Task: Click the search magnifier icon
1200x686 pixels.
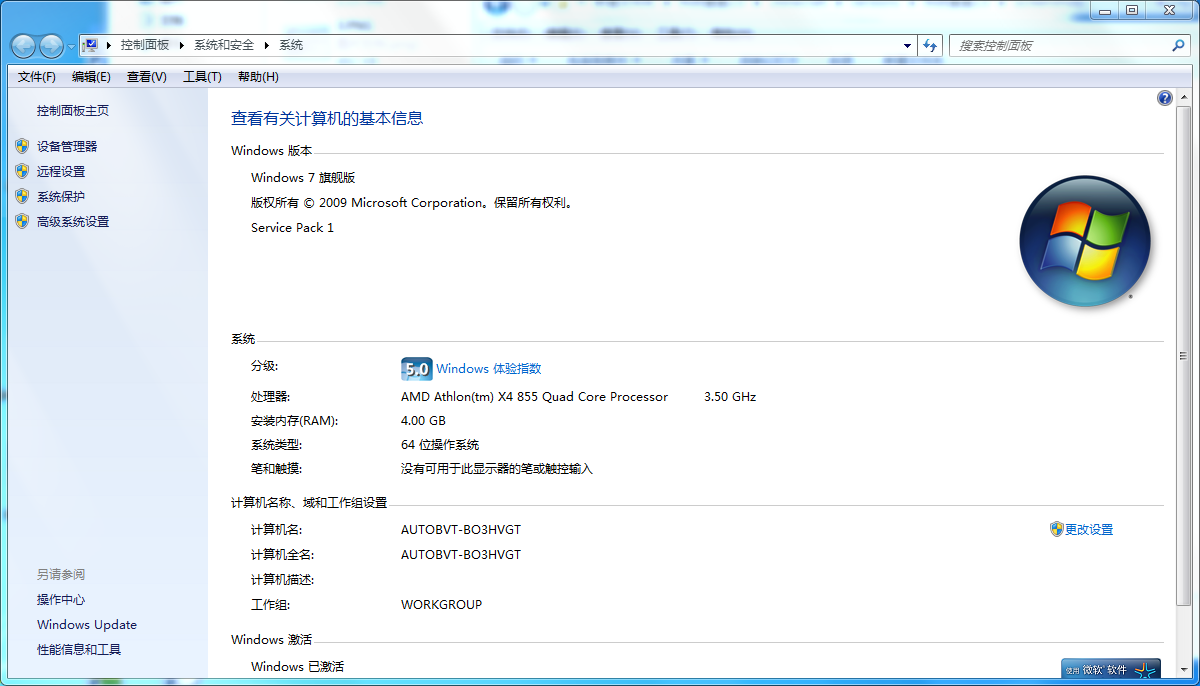Action: [1178, 46]
